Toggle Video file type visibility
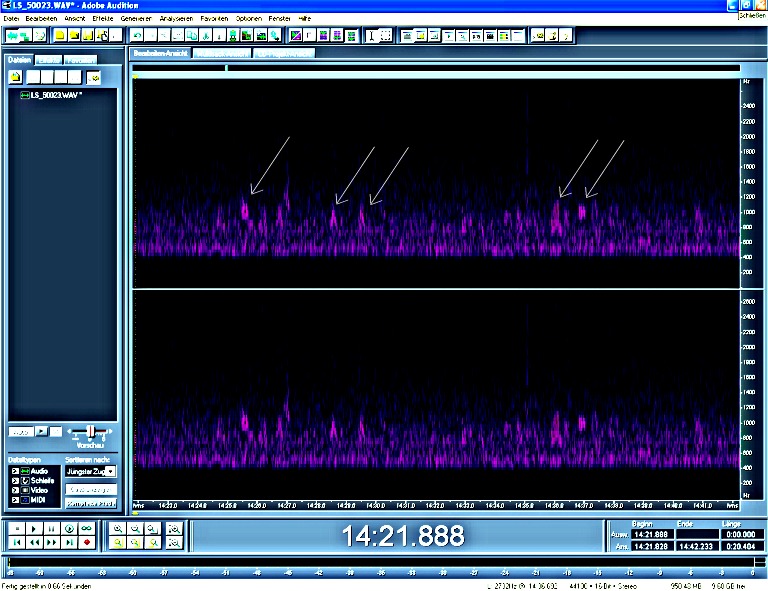768x591 pixels. 15,490
